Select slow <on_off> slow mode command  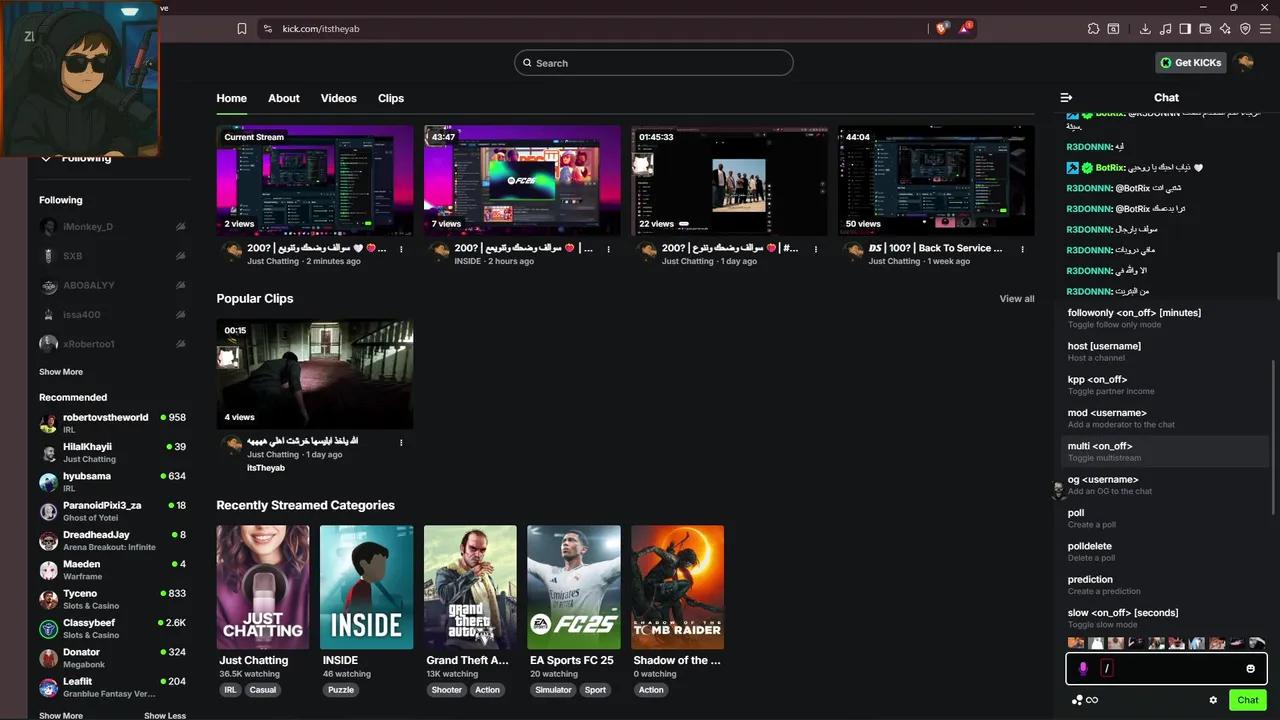[1164, 618]
